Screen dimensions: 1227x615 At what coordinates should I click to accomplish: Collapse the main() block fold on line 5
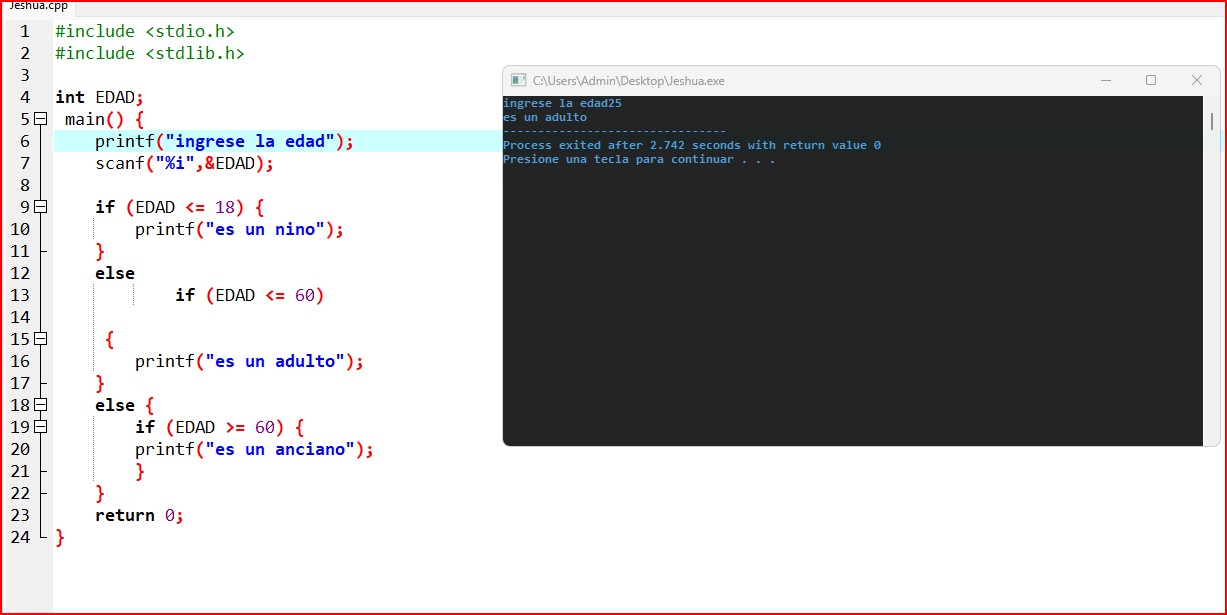click(41, 119)
